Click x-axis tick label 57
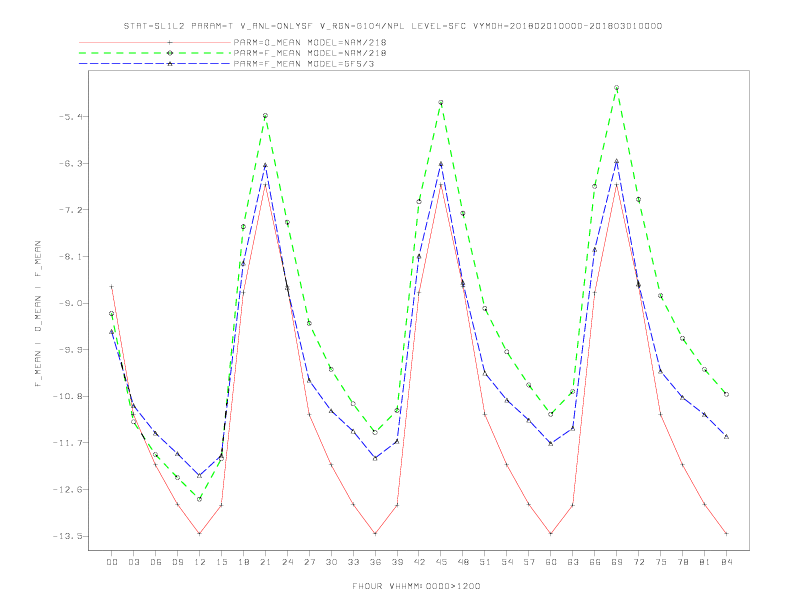The image size is (792, 612). (529, 562)
